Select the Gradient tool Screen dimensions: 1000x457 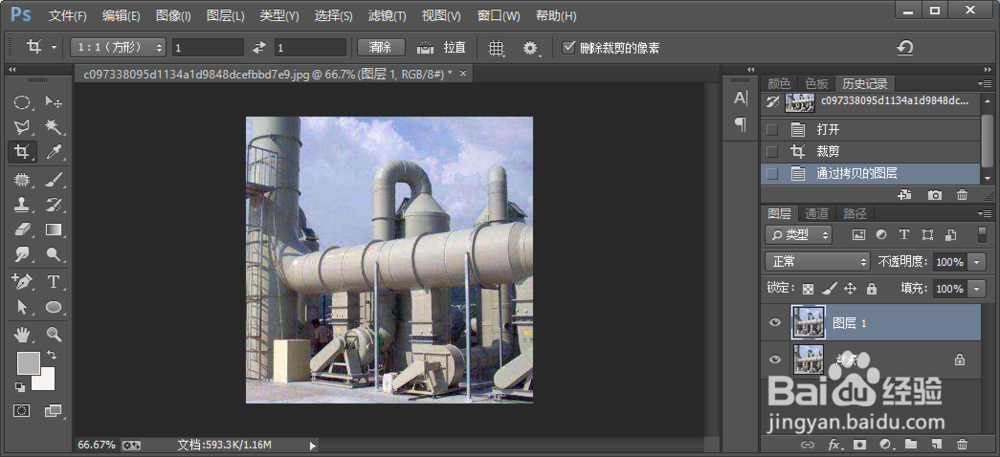(54, 229)
